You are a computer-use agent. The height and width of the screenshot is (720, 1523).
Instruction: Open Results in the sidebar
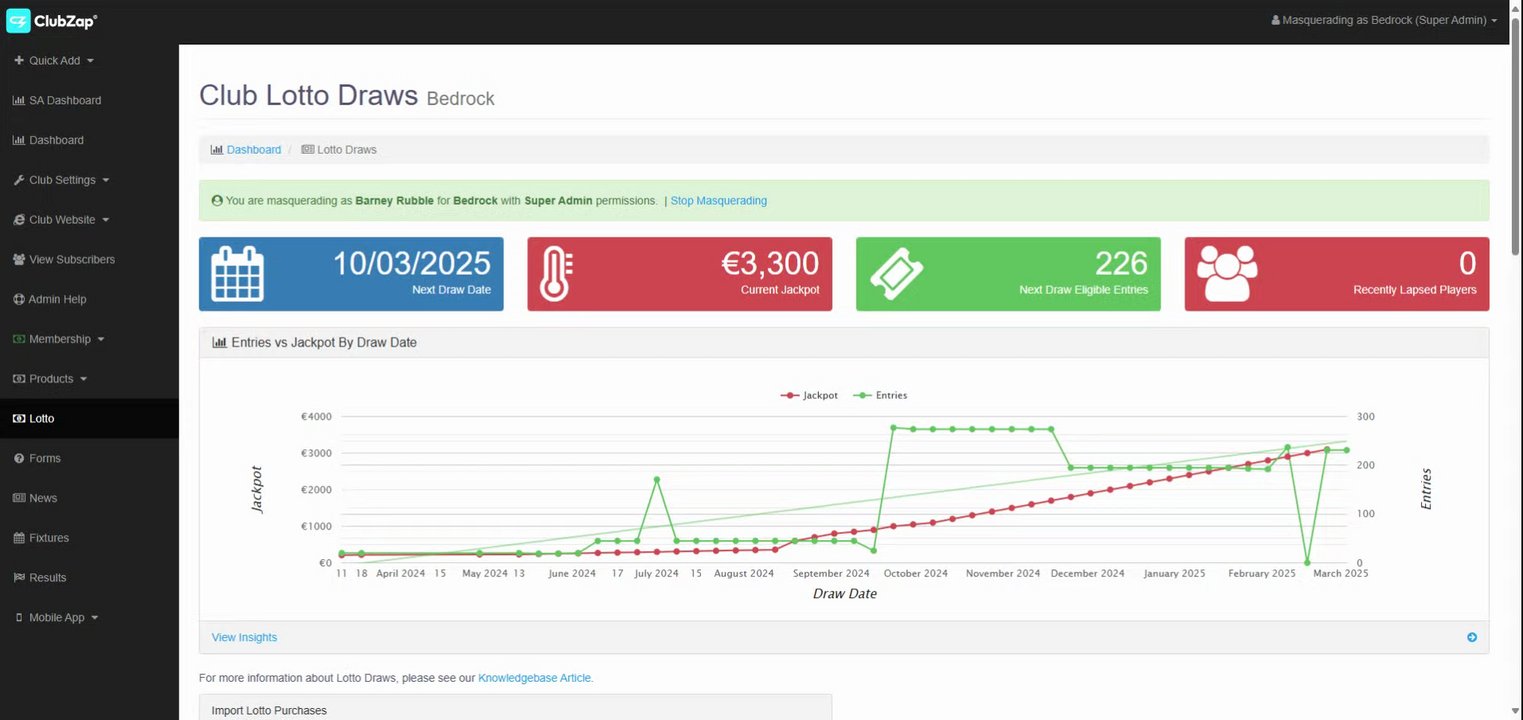tap(48, 578)
